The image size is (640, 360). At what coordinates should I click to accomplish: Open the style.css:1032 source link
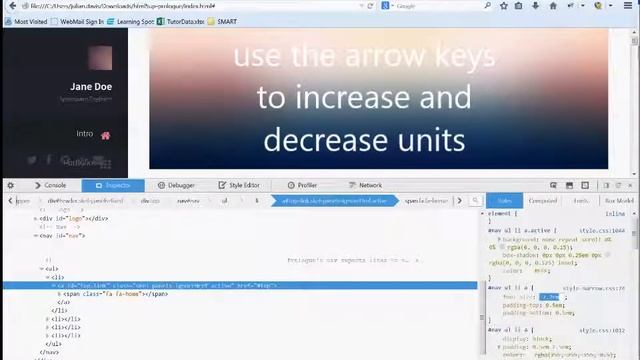(602, 330)
